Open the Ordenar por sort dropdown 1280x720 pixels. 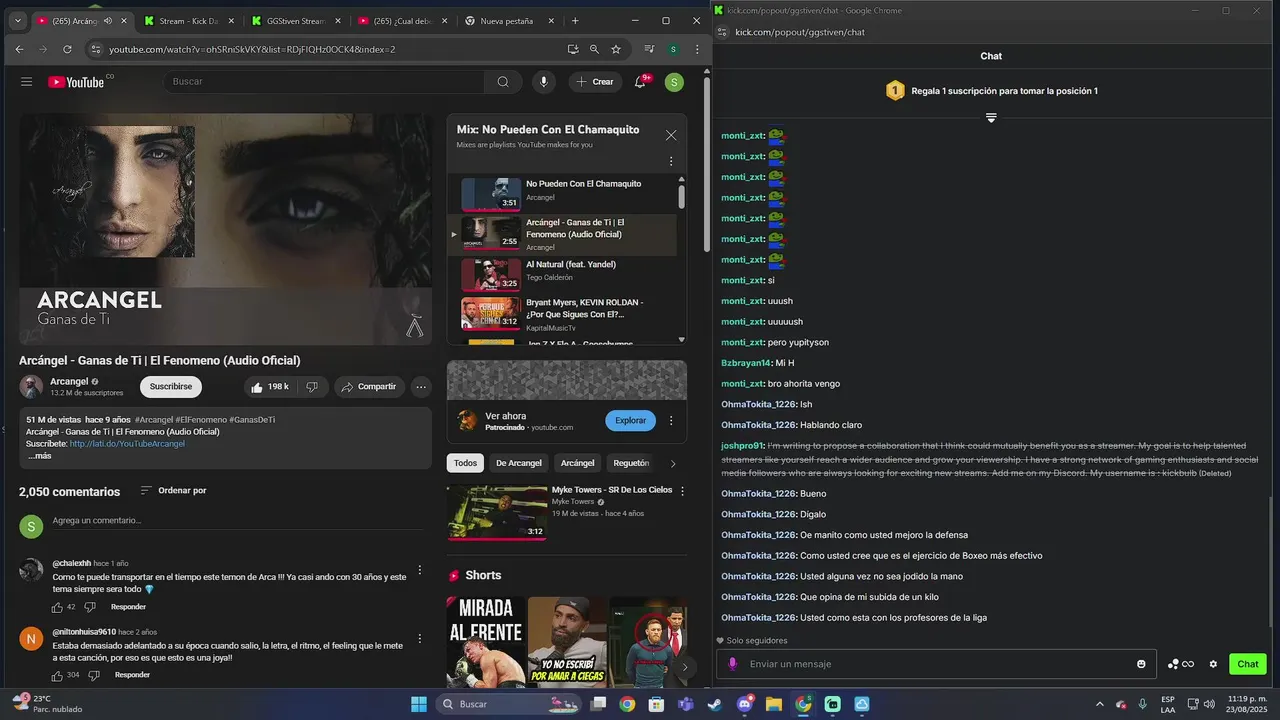click(173, 491)
